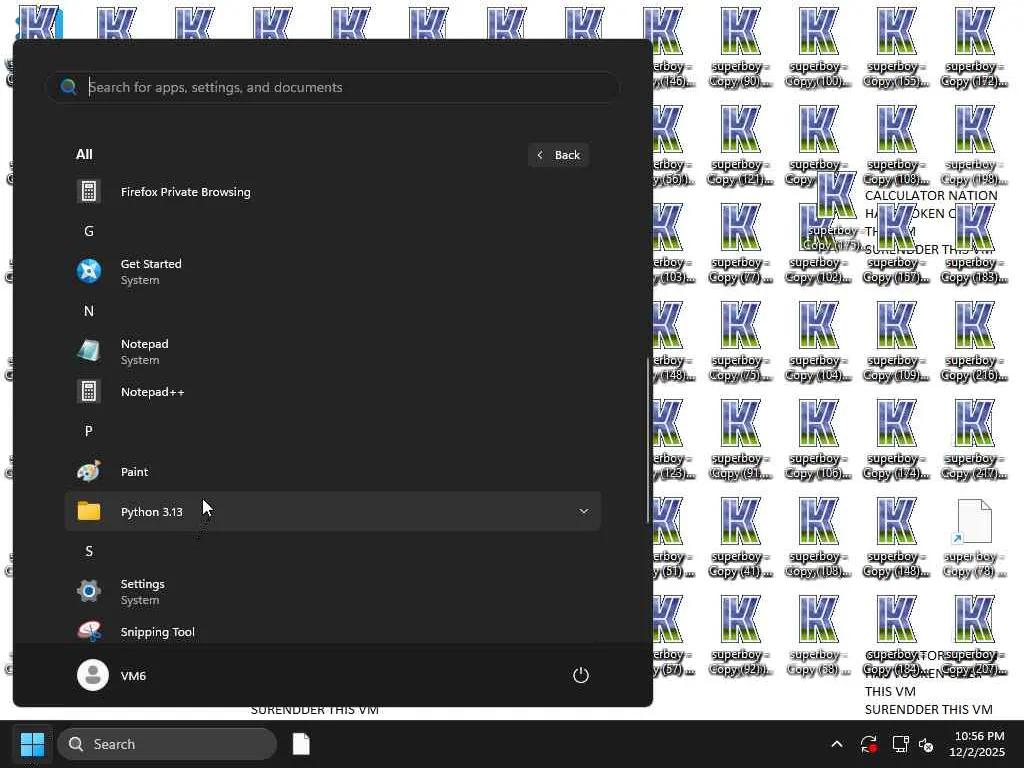The height and width of the screenshot is (768, 1024).
Task: Open the clock showing 10:56 PM
Action: coord(977,744)
